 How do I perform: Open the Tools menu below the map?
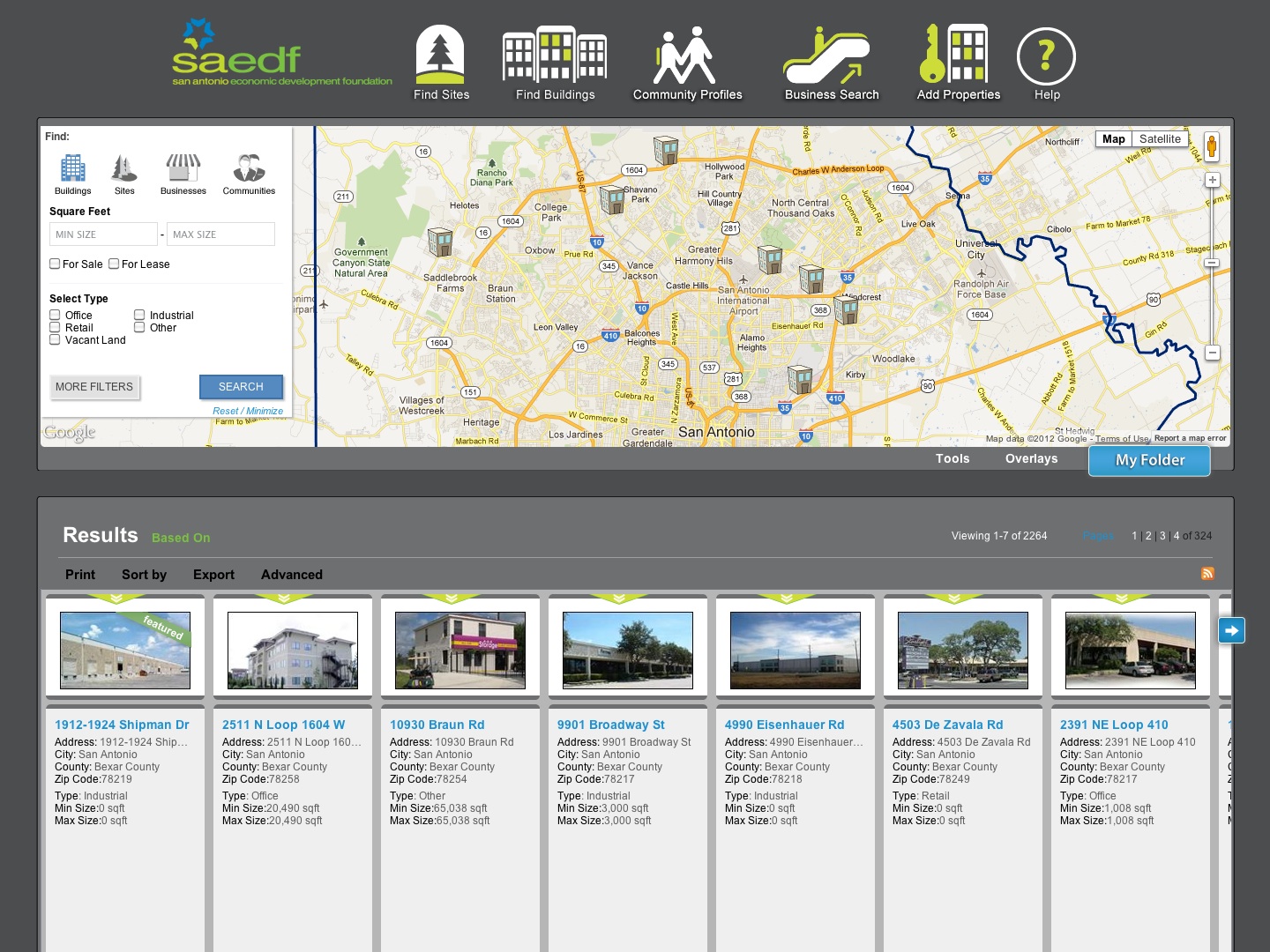click(x=952, y=458)
